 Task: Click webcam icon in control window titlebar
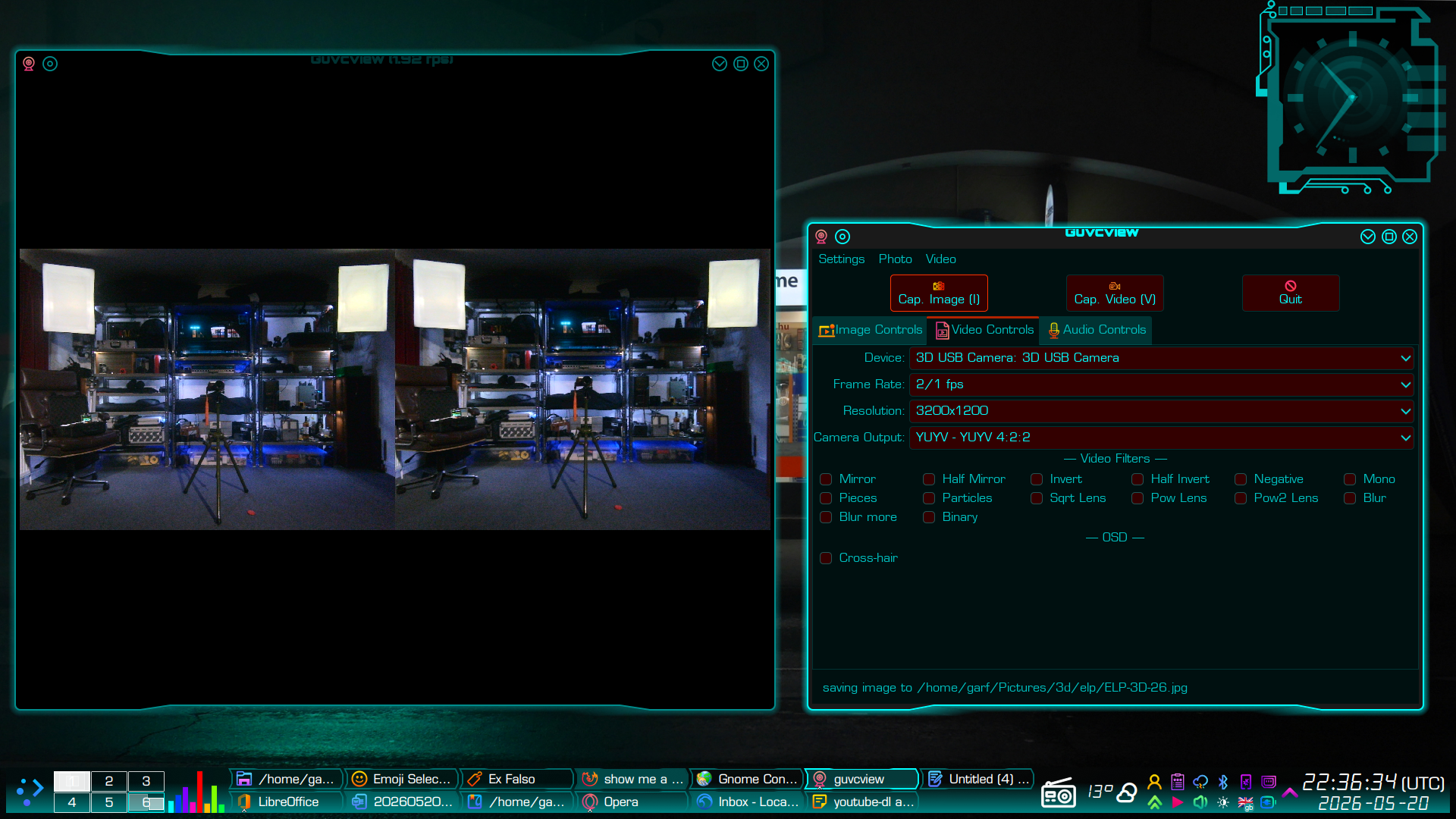pos(821,237)
